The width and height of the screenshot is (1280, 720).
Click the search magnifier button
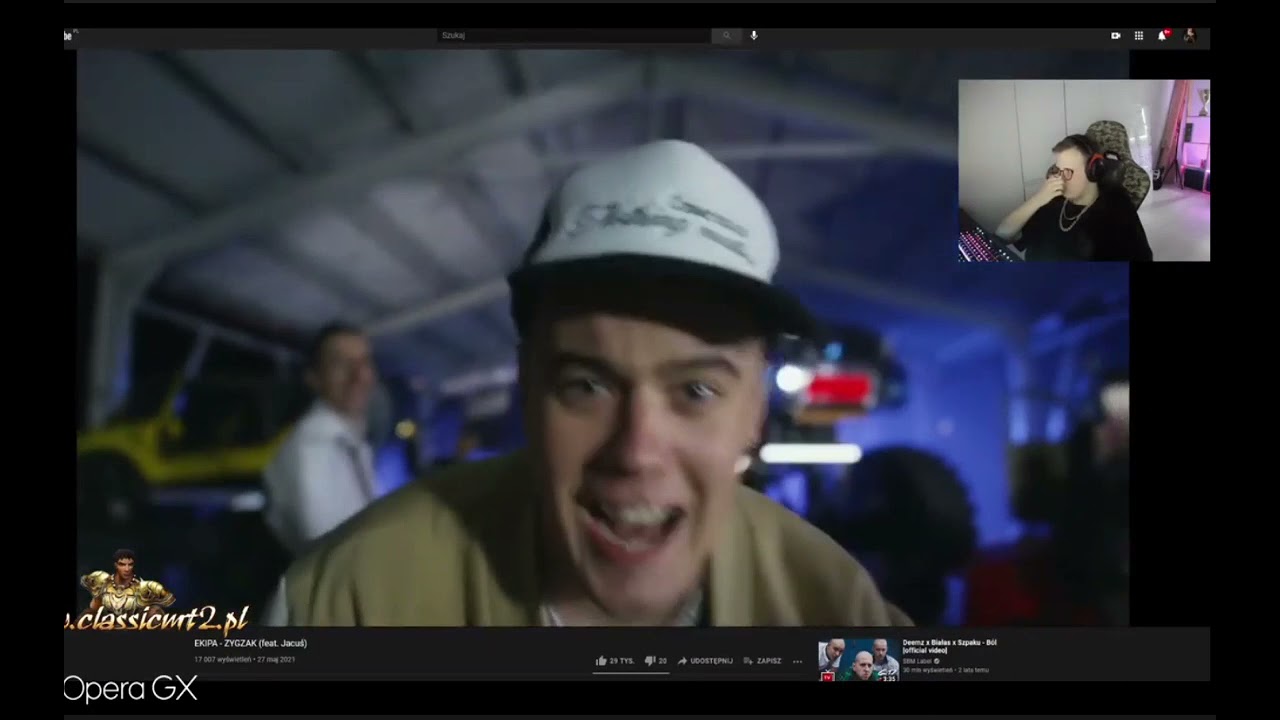click(x=727, y=35)
